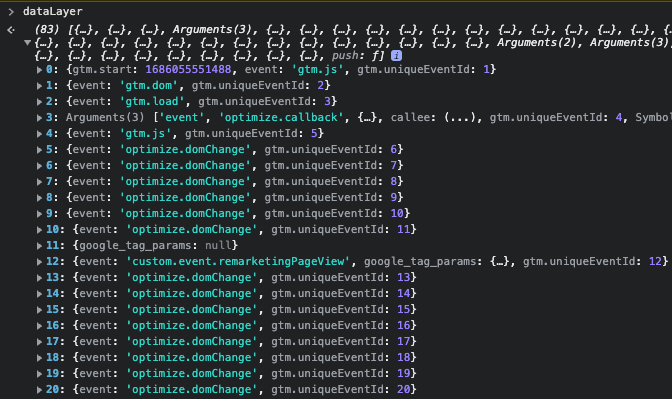The width and height of the screenshot is (672, 399).
Task: Expand entry 0 with gtm.start
Action: tap(39, 69)
